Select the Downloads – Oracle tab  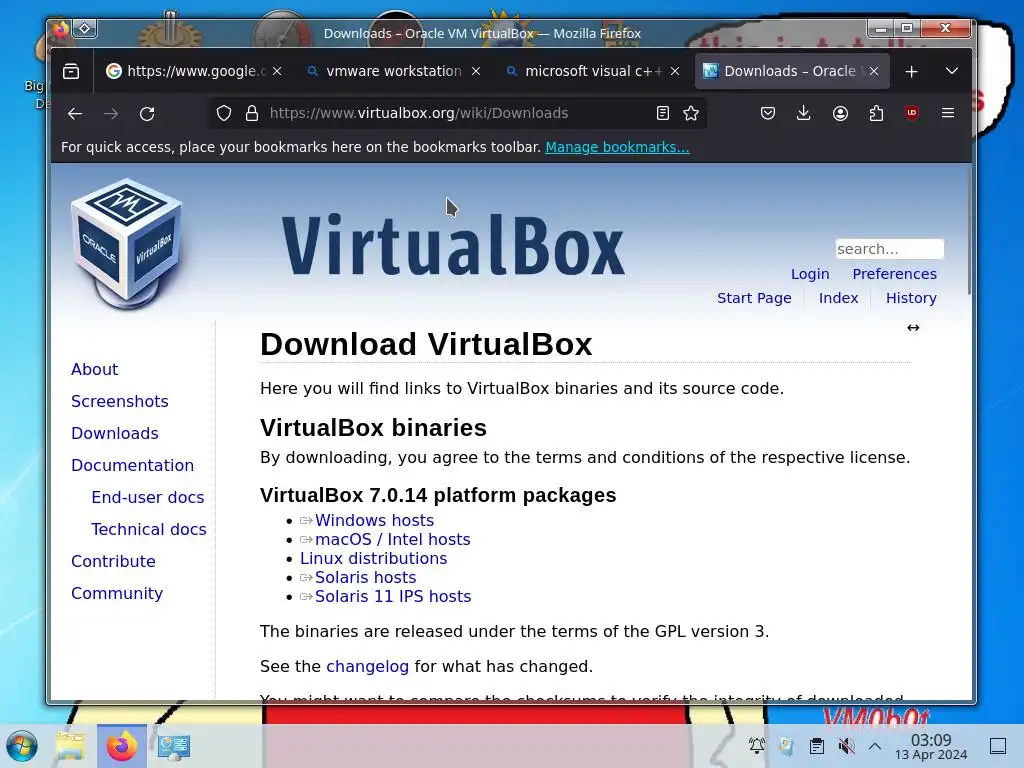792,71
